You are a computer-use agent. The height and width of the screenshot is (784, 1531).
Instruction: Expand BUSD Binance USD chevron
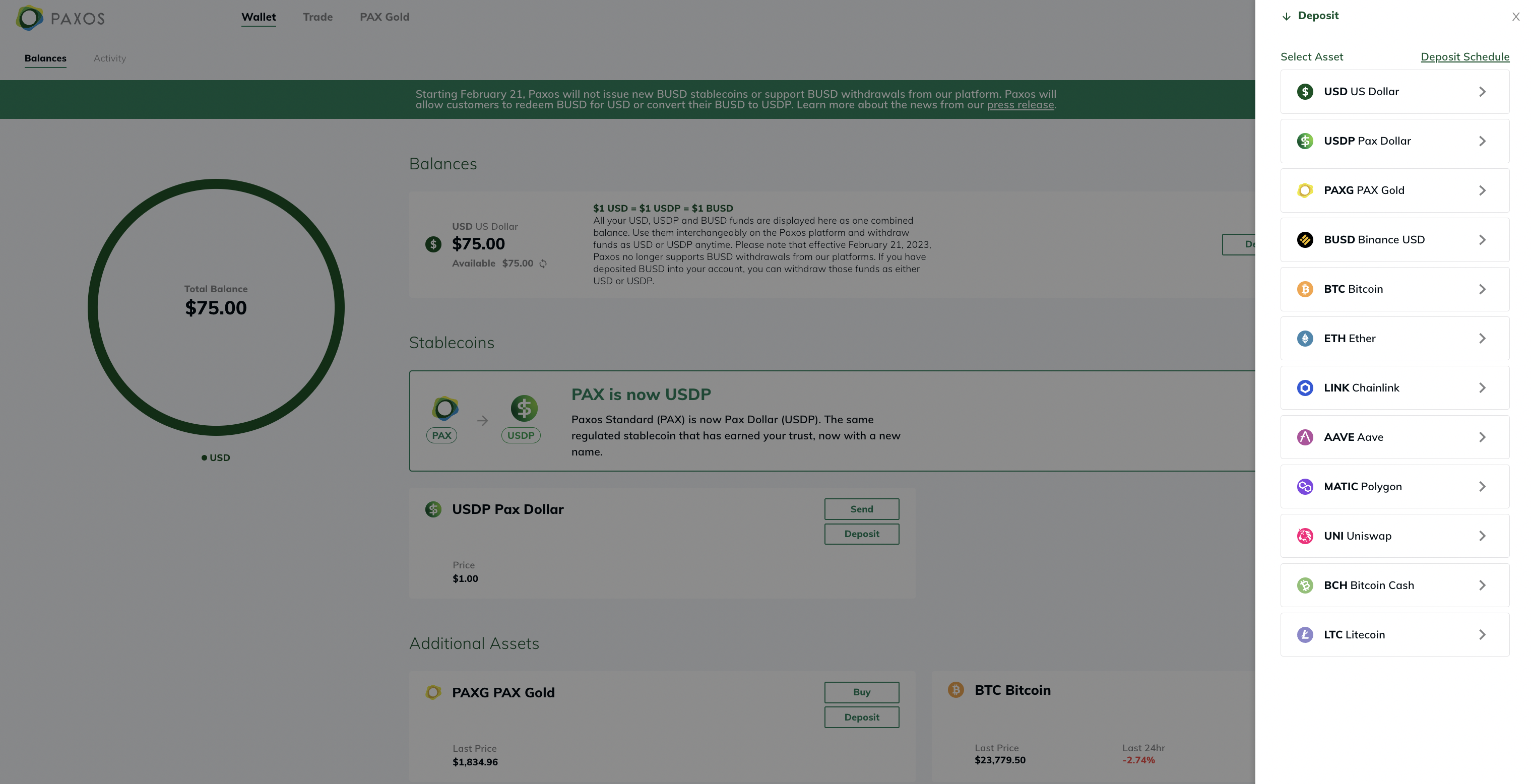point(1482,239)
